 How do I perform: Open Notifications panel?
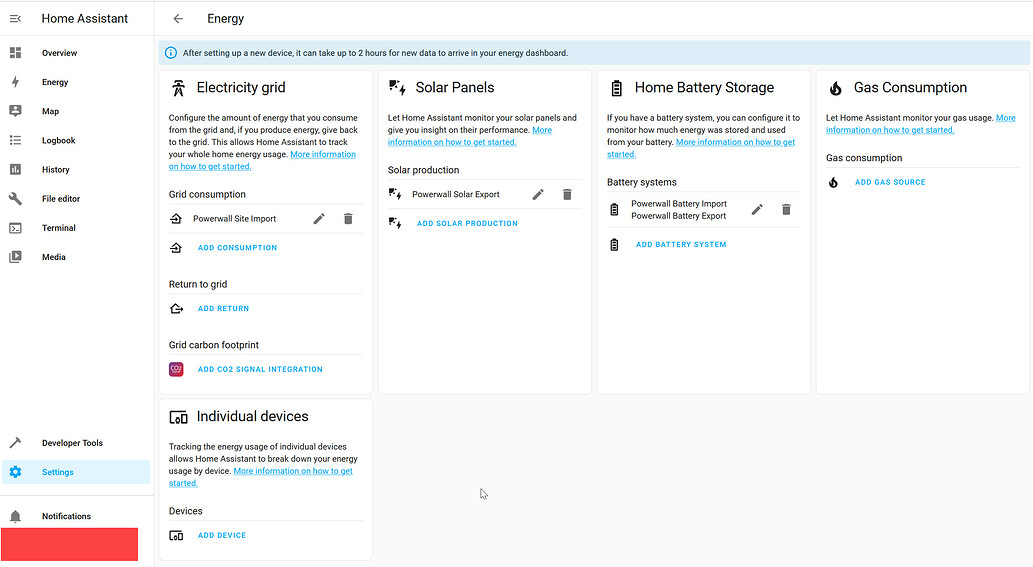pyautogui.click(x=66, y=516)
